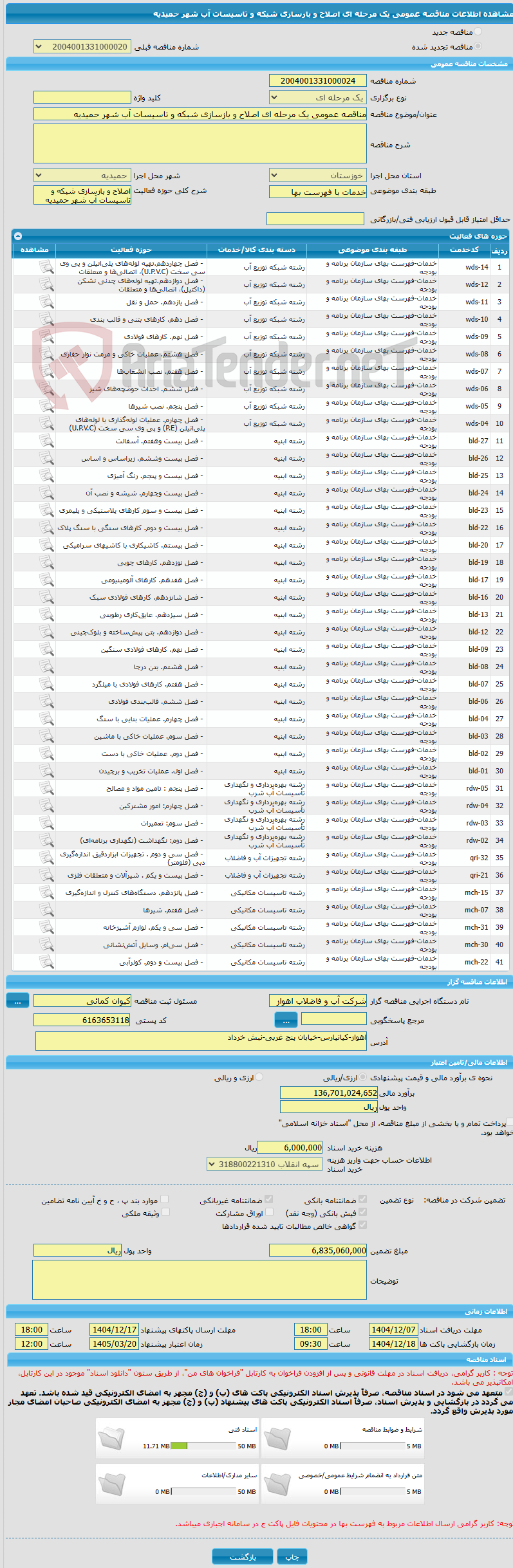Open the view icon for row wds-14
Viewport: 513px width, 1568px height.
pyautogui.click(x=46, y=267)
